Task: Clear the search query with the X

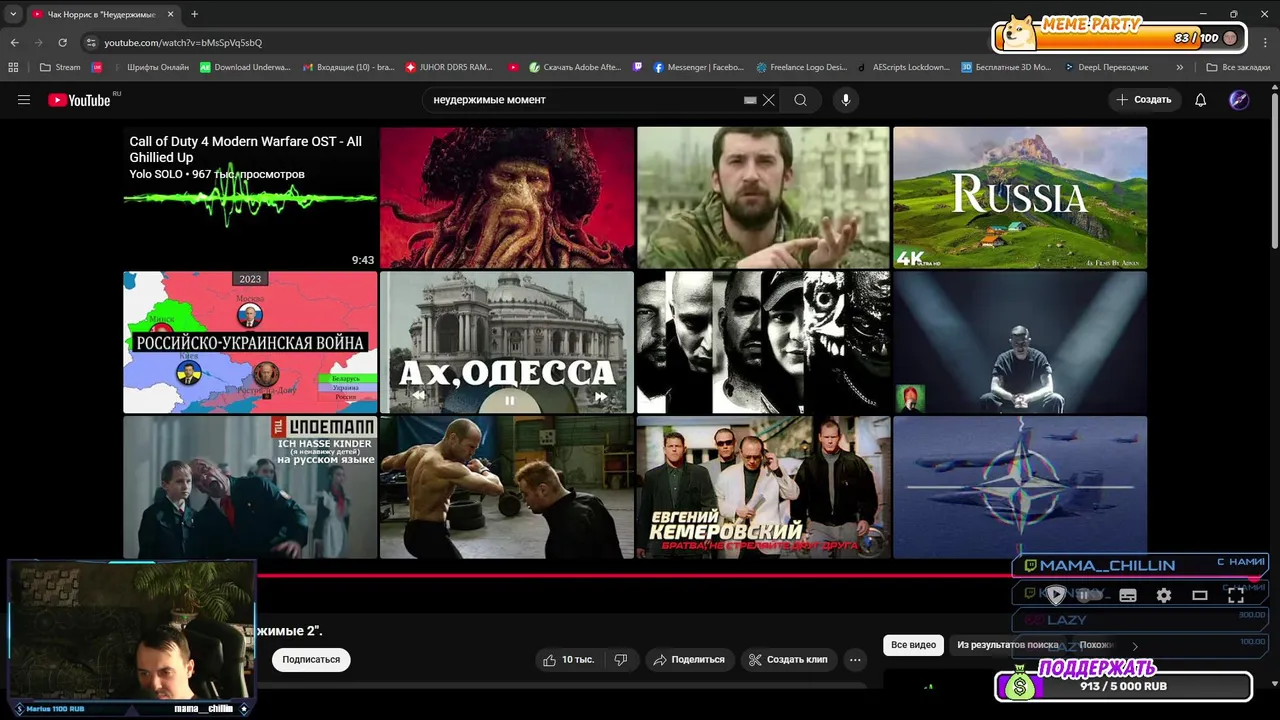Action: [x=769, y=100]
